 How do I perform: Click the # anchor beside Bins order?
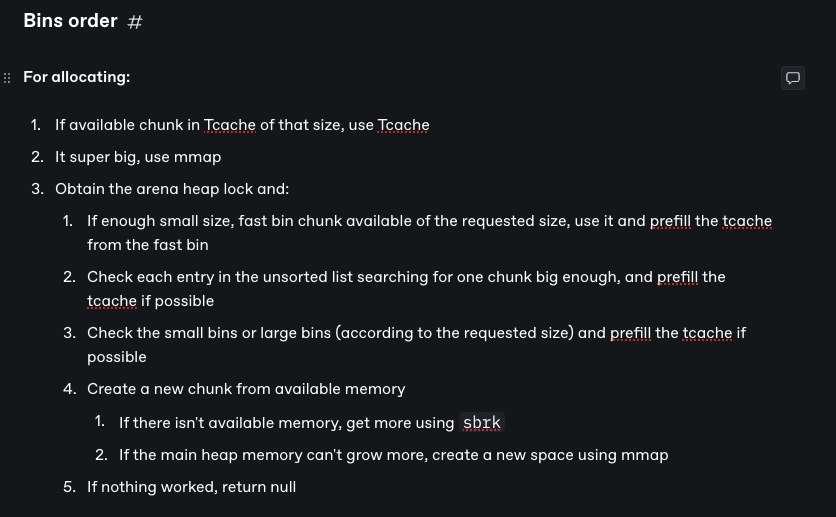tap(135, 22)
